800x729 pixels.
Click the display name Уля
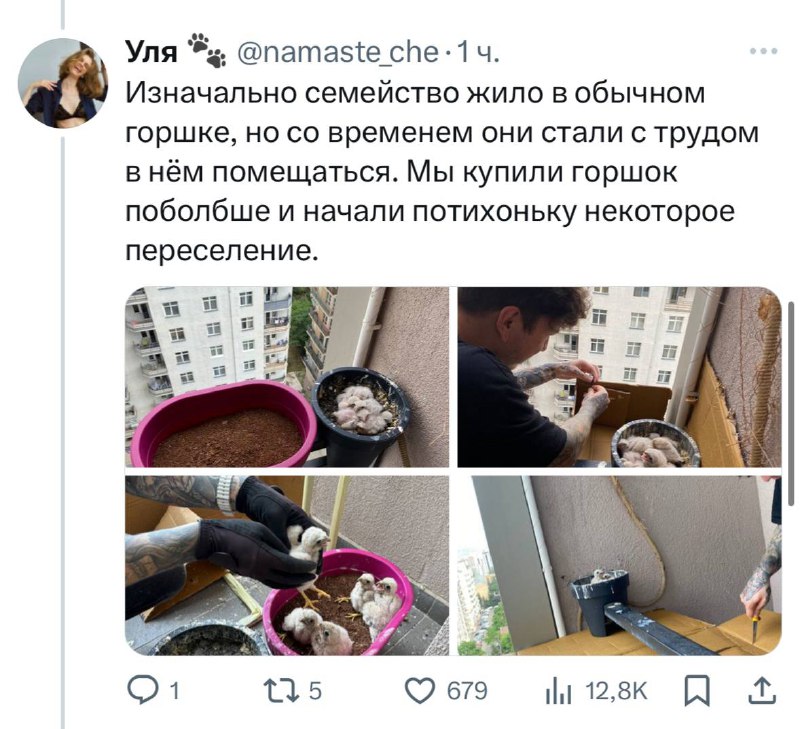152,52
